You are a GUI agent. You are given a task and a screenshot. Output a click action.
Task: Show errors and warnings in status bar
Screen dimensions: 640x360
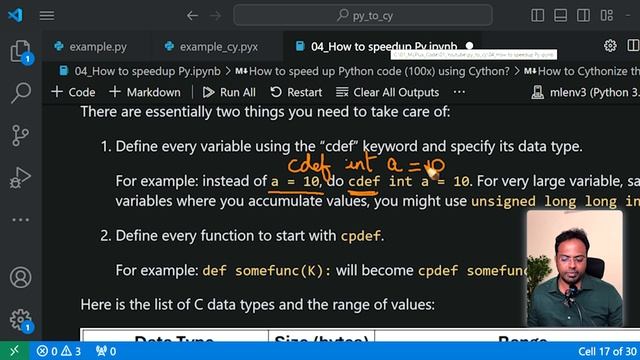coord(58,351)
